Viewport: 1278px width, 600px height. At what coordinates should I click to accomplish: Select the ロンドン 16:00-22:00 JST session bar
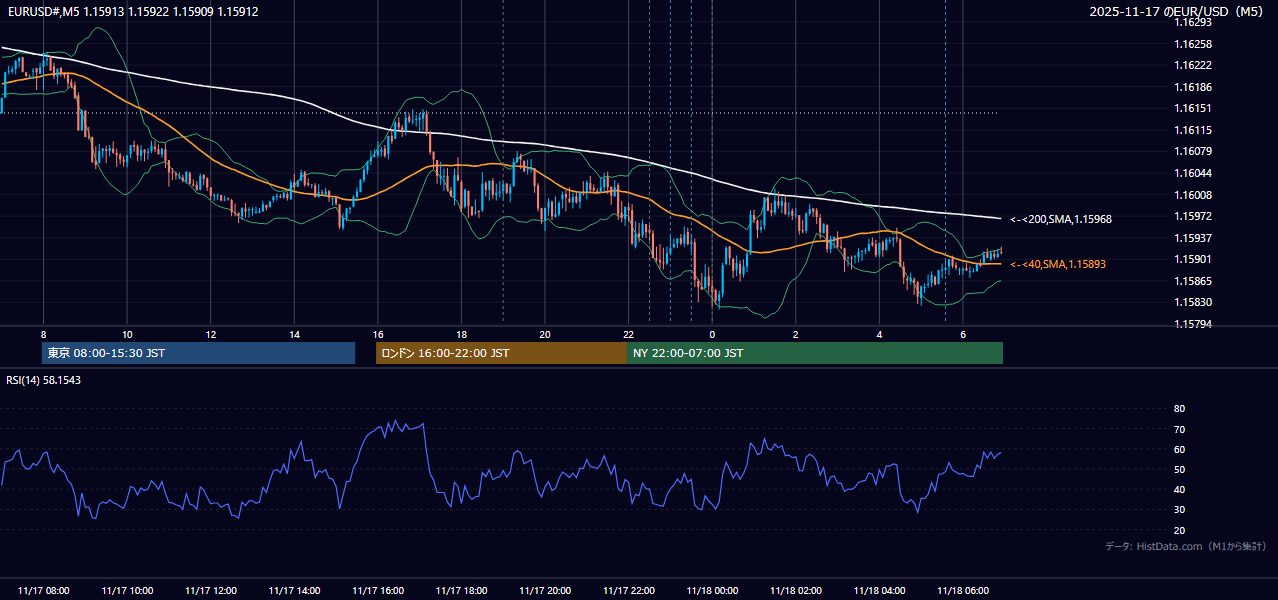[501, 353]
